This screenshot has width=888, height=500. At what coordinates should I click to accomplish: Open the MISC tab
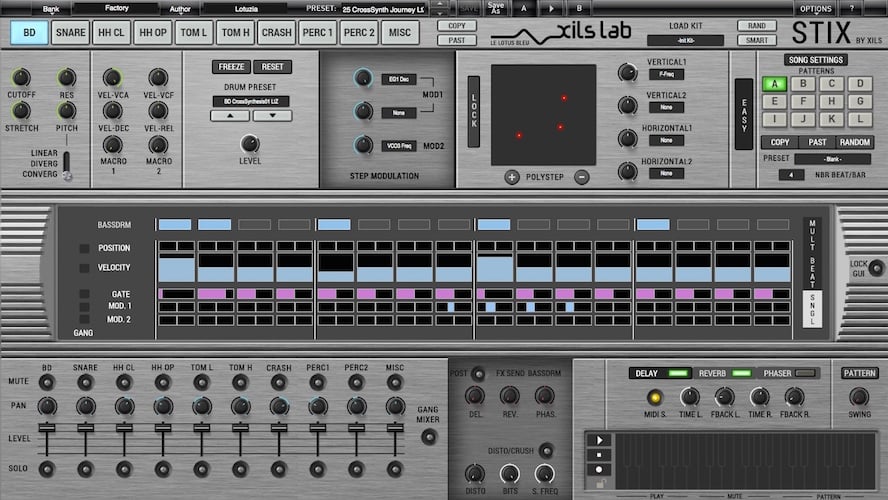(x=400, y=32)
